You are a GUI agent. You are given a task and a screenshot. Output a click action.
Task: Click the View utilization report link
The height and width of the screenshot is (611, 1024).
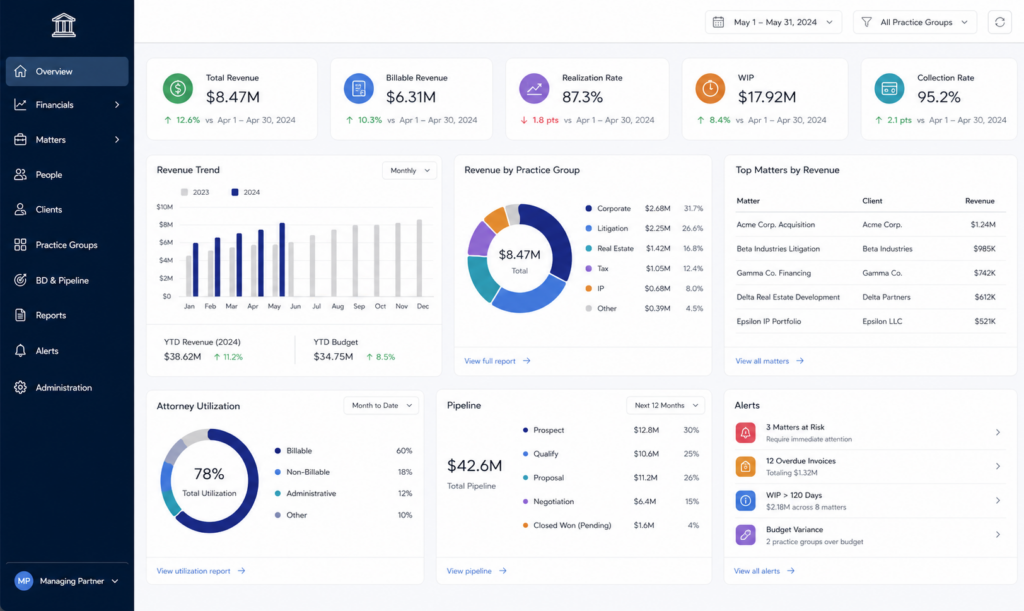[200, 571]
